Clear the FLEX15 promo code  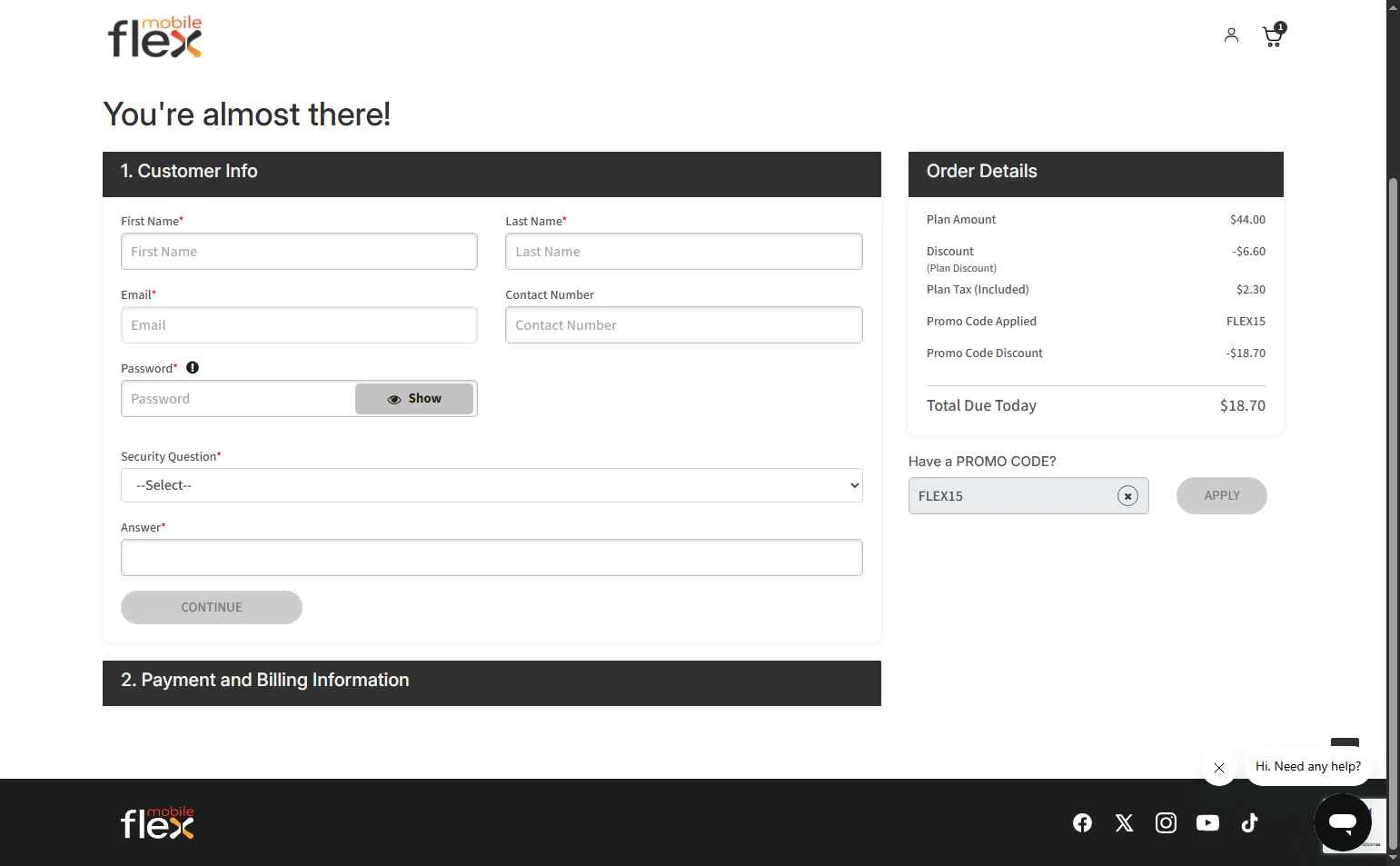point(1127,496)
